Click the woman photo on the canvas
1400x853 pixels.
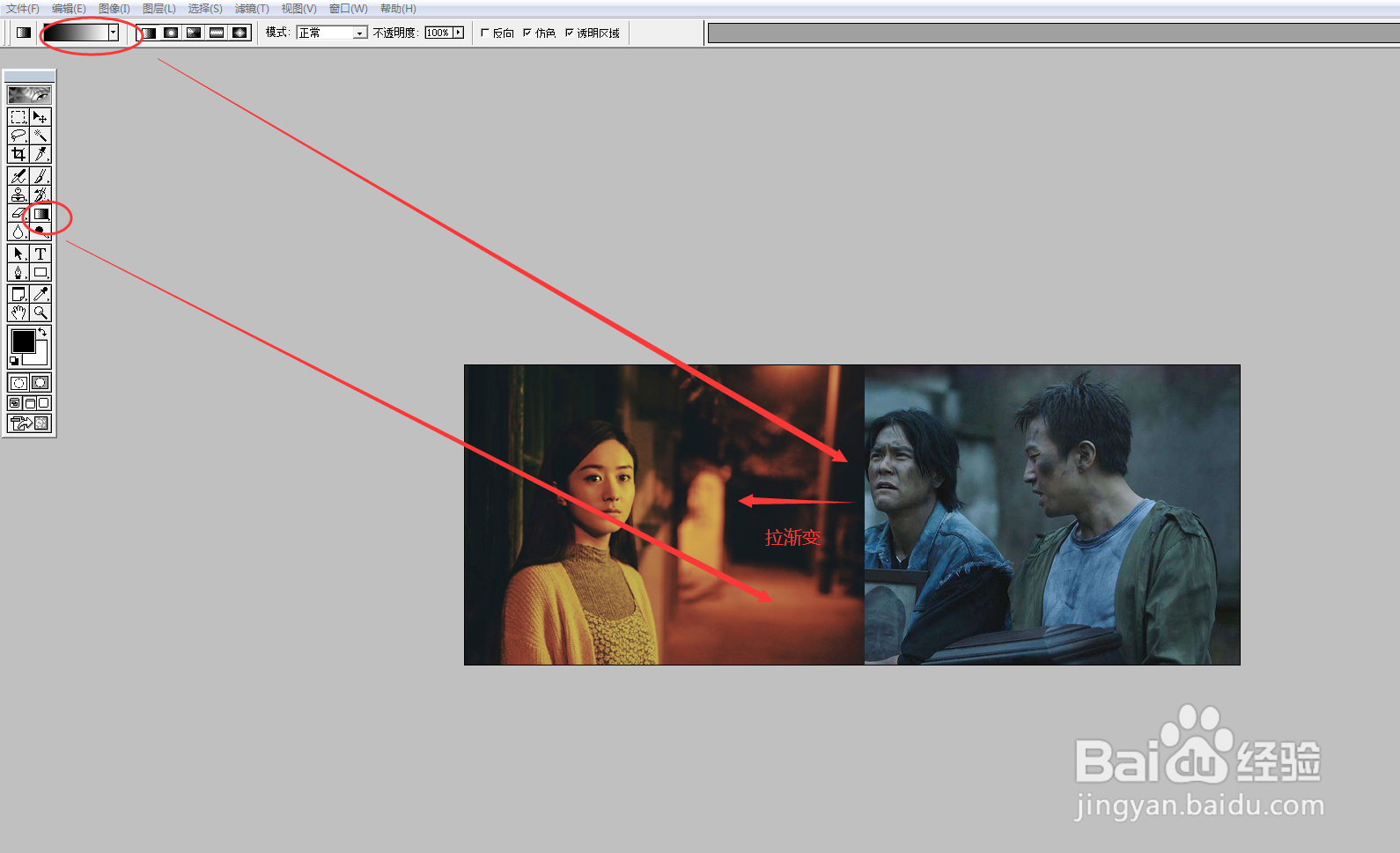(x=664, y=515)
